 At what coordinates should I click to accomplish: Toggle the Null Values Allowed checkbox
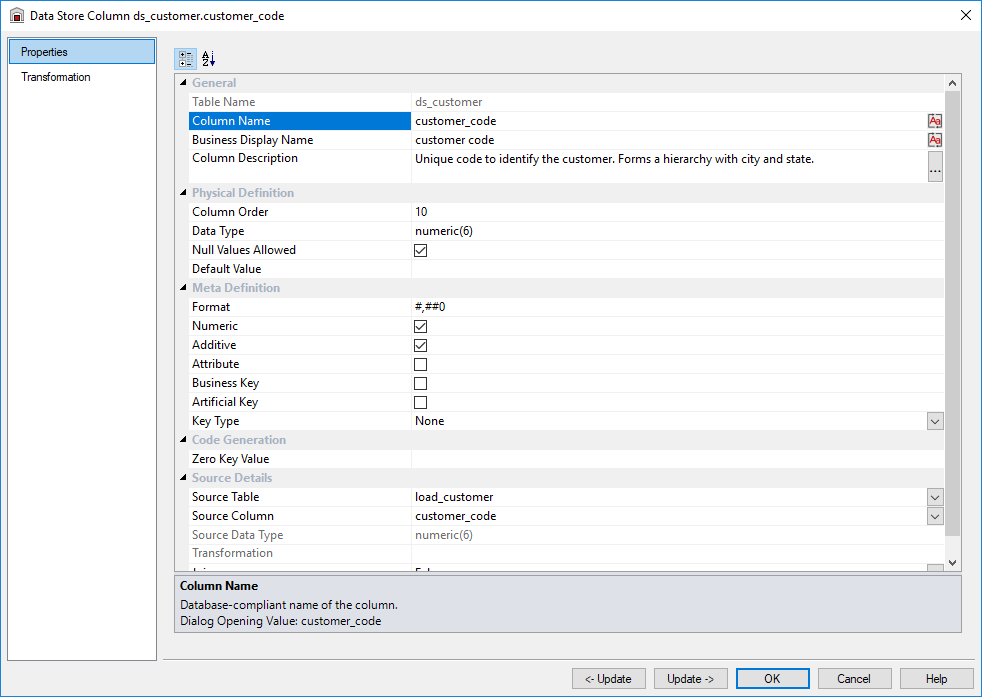tap(421, 250)
